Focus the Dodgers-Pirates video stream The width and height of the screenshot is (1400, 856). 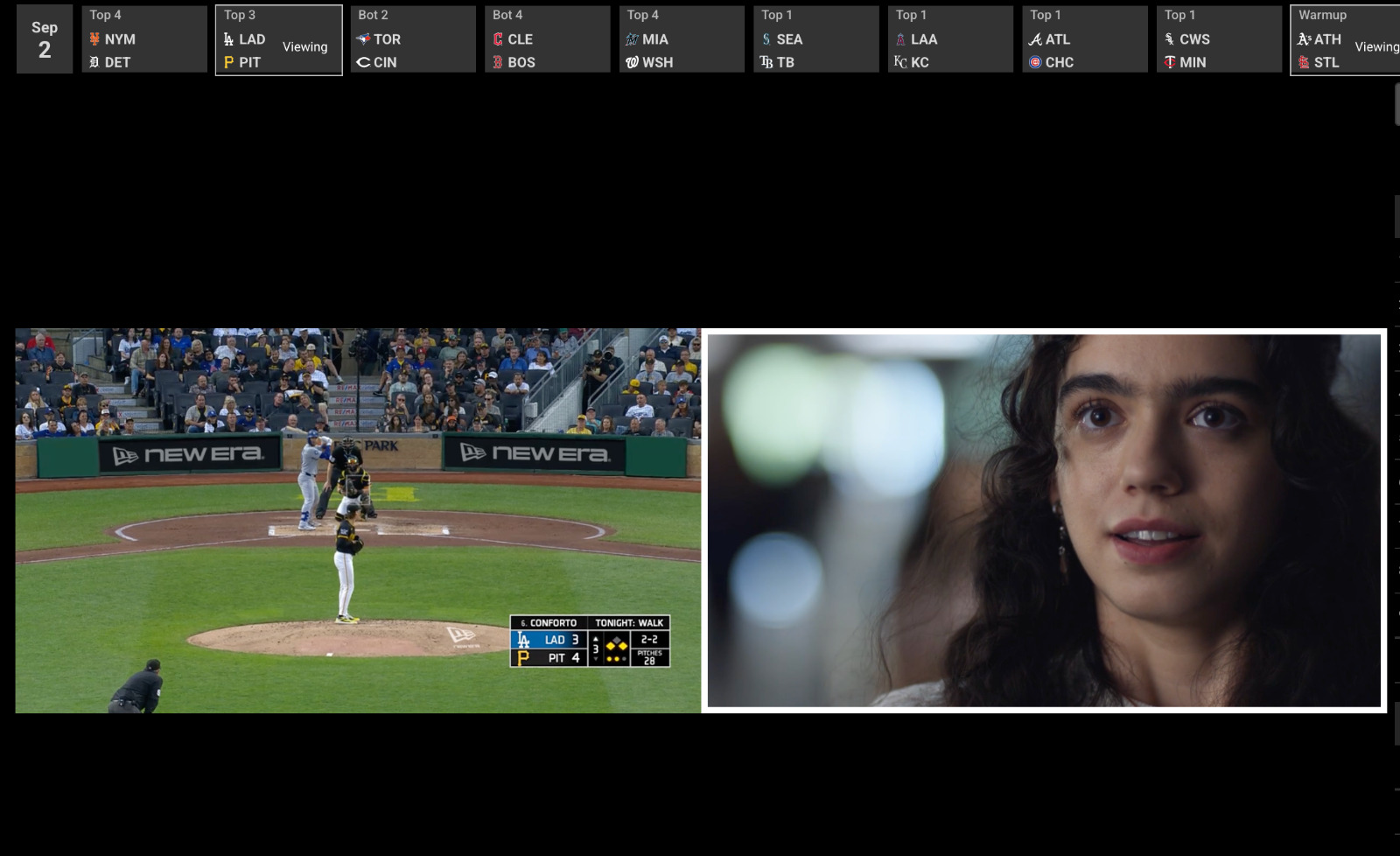[358, 521]
